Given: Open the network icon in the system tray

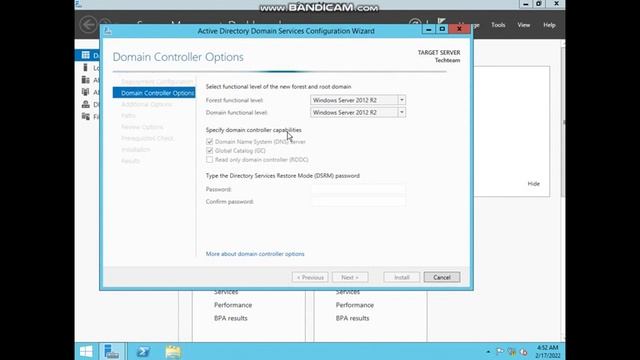Looking at the screenshot, I should 512,351.
